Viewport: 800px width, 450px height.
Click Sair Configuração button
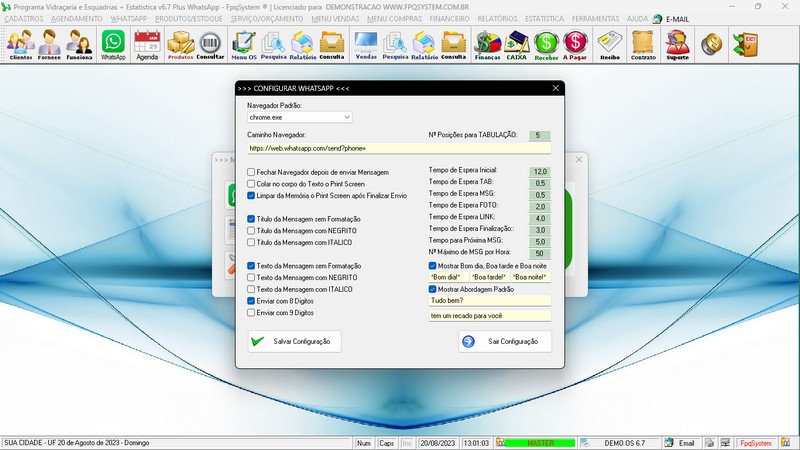505,341
